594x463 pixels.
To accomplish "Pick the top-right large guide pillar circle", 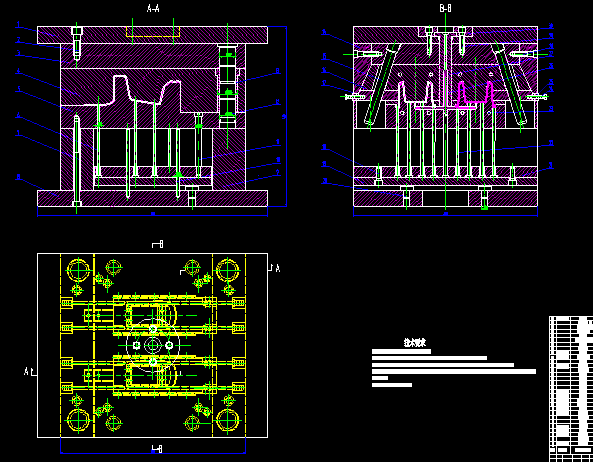I will [228, 270].
